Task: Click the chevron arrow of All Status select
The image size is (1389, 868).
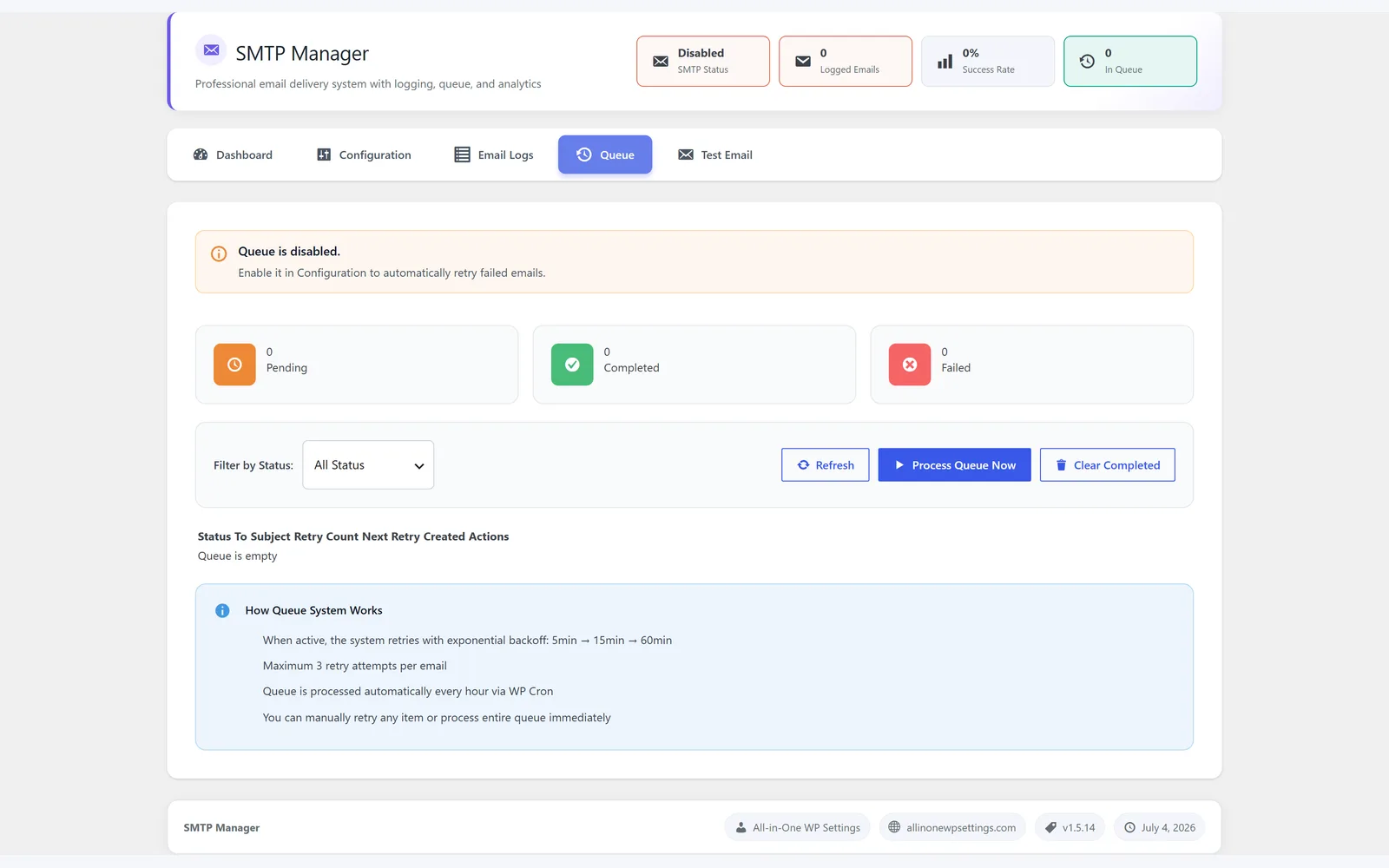Action: [x=419, y=466]
